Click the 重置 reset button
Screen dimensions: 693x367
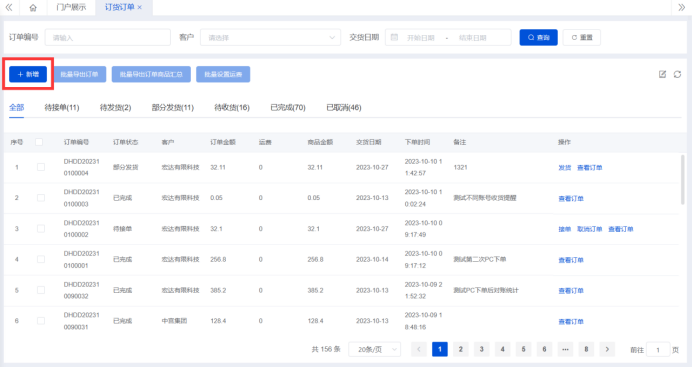[582, 38]
